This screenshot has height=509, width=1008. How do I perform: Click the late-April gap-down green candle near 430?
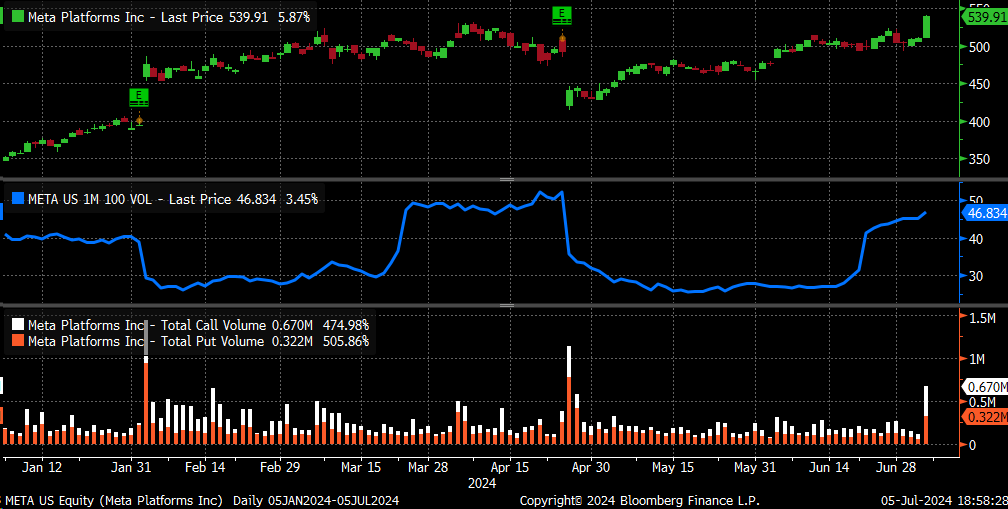point(570,98)
